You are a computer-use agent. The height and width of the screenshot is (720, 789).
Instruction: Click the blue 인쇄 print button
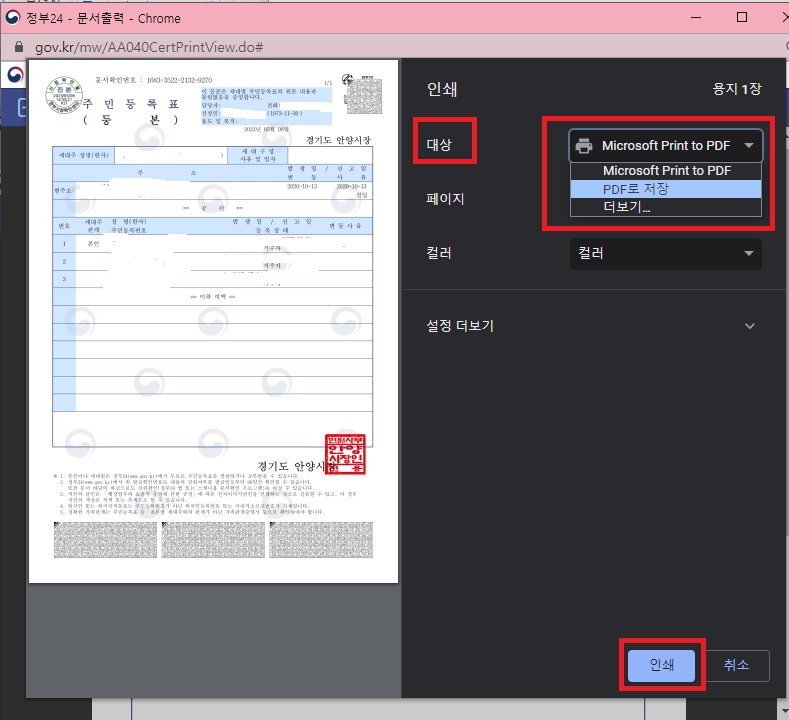[662, 665]
